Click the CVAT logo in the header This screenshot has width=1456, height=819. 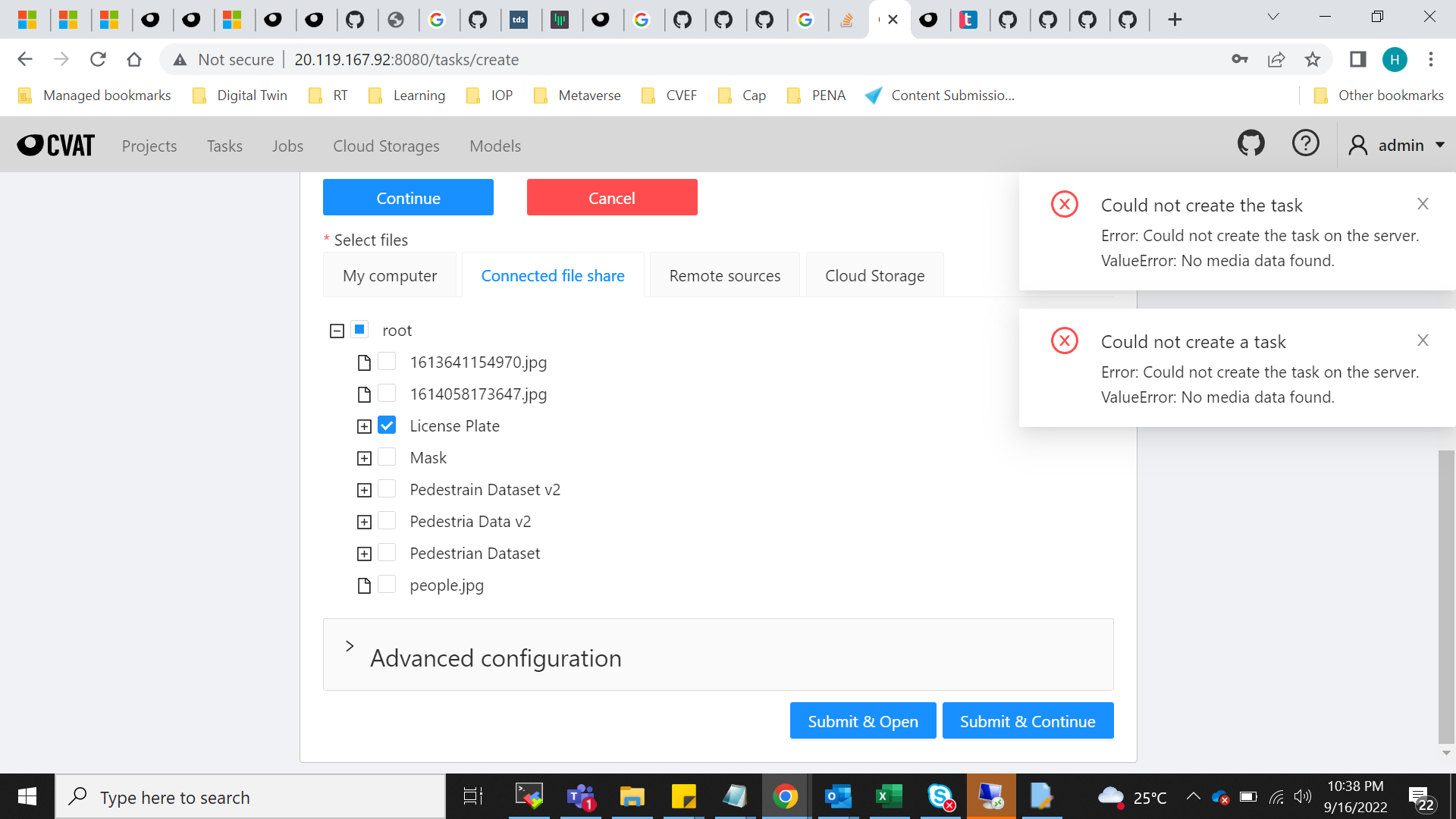[x=55, y=145]
